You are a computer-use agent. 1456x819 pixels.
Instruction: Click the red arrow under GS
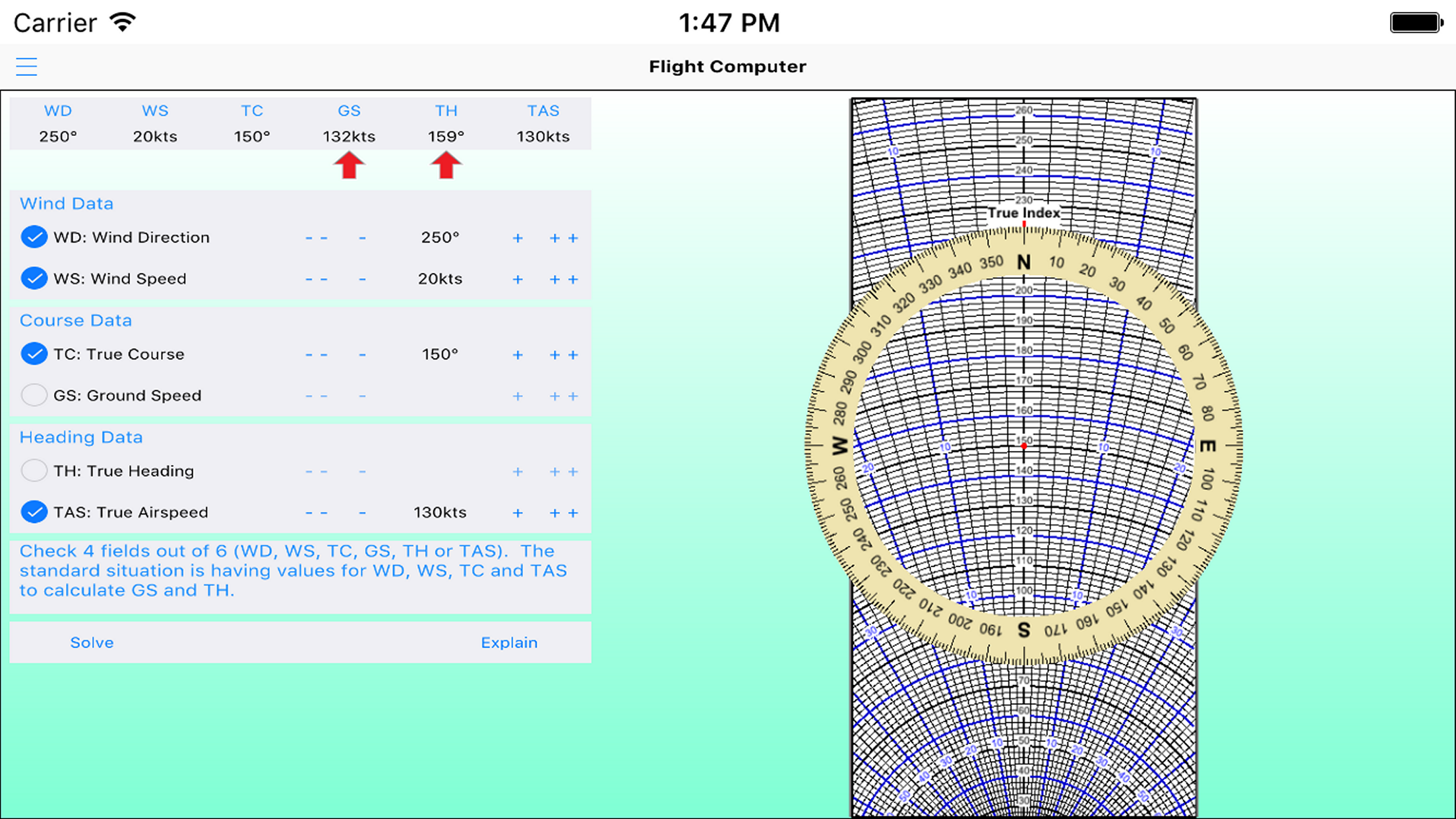[349, 166]
